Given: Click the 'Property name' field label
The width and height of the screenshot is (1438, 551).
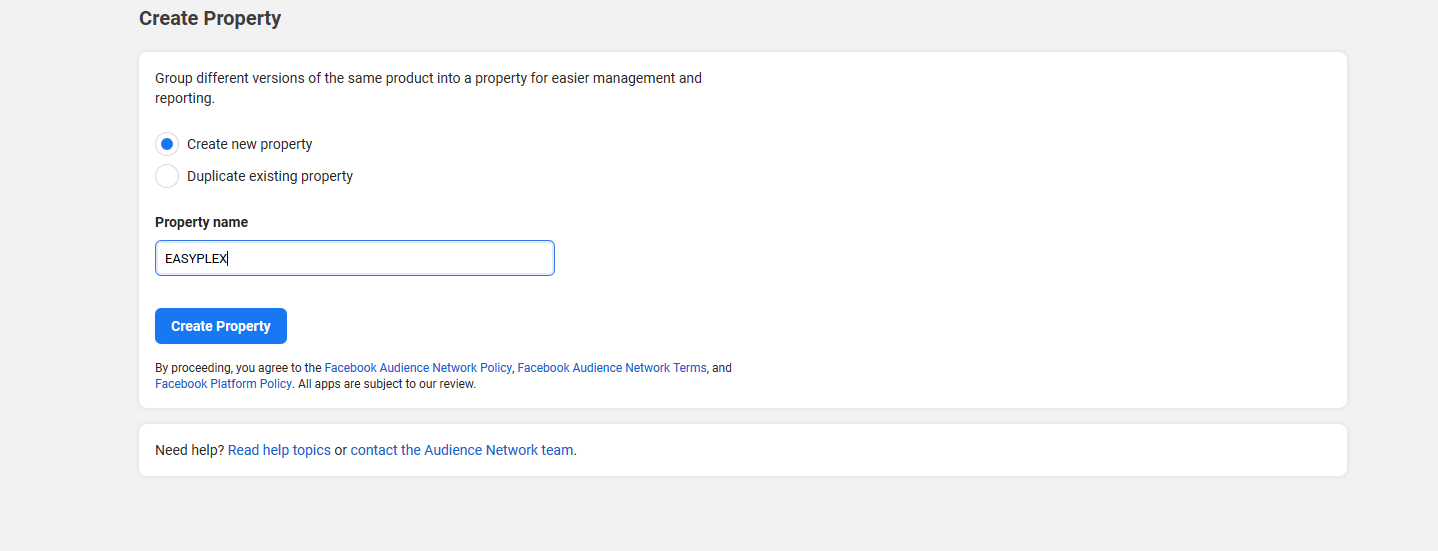Looking at the screenshot, I should (201, 222).
